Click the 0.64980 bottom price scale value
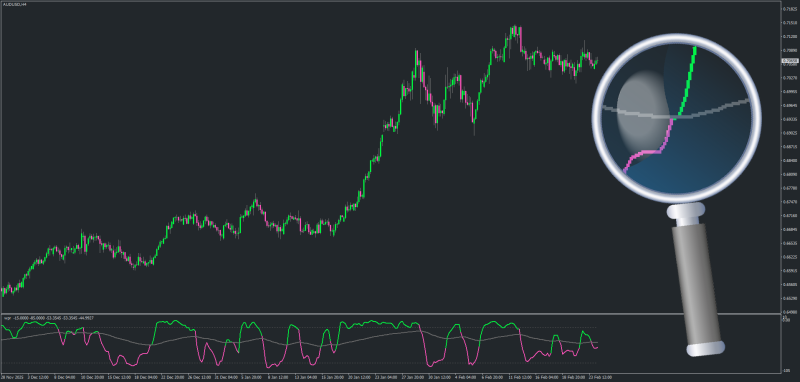Viewport: 800px width, 382px height. tap(789, 311)
